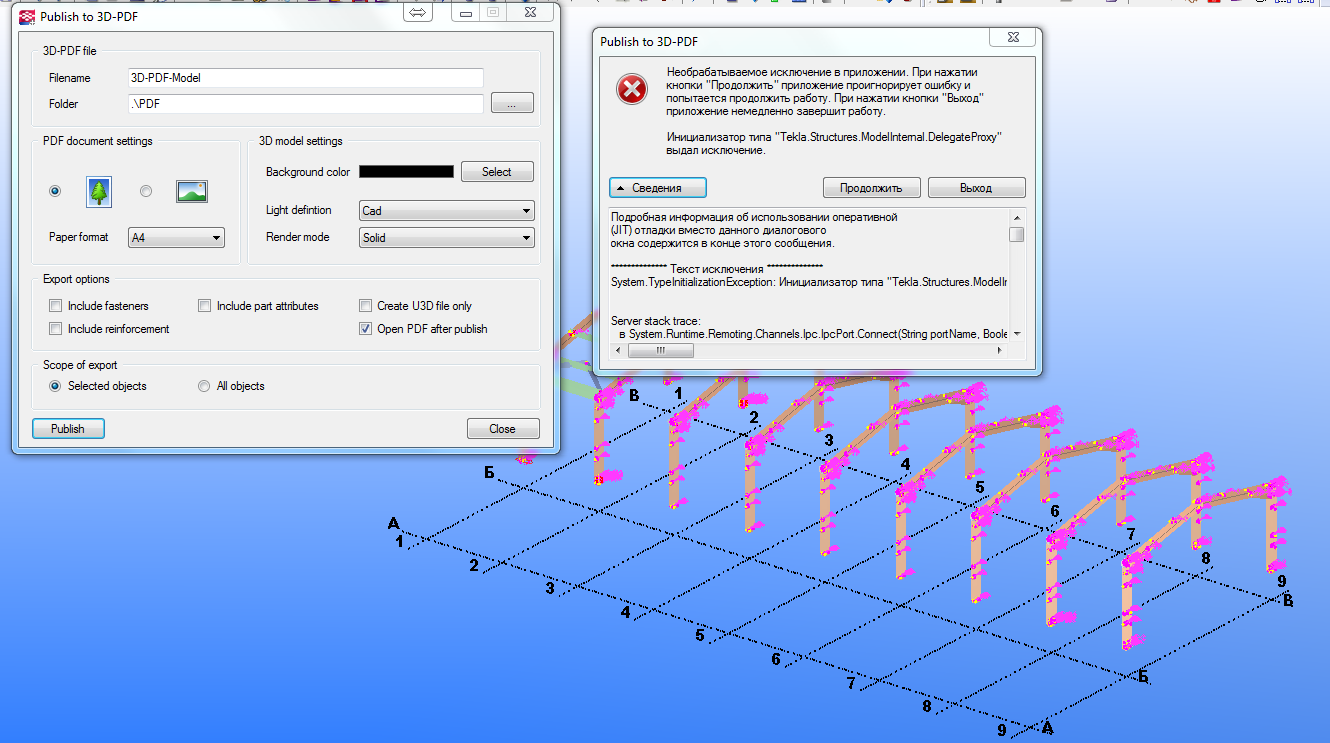Toggle Create U3D file only checkbox
The height and width of the screenshot is (743, 1330).
[366, 306]
